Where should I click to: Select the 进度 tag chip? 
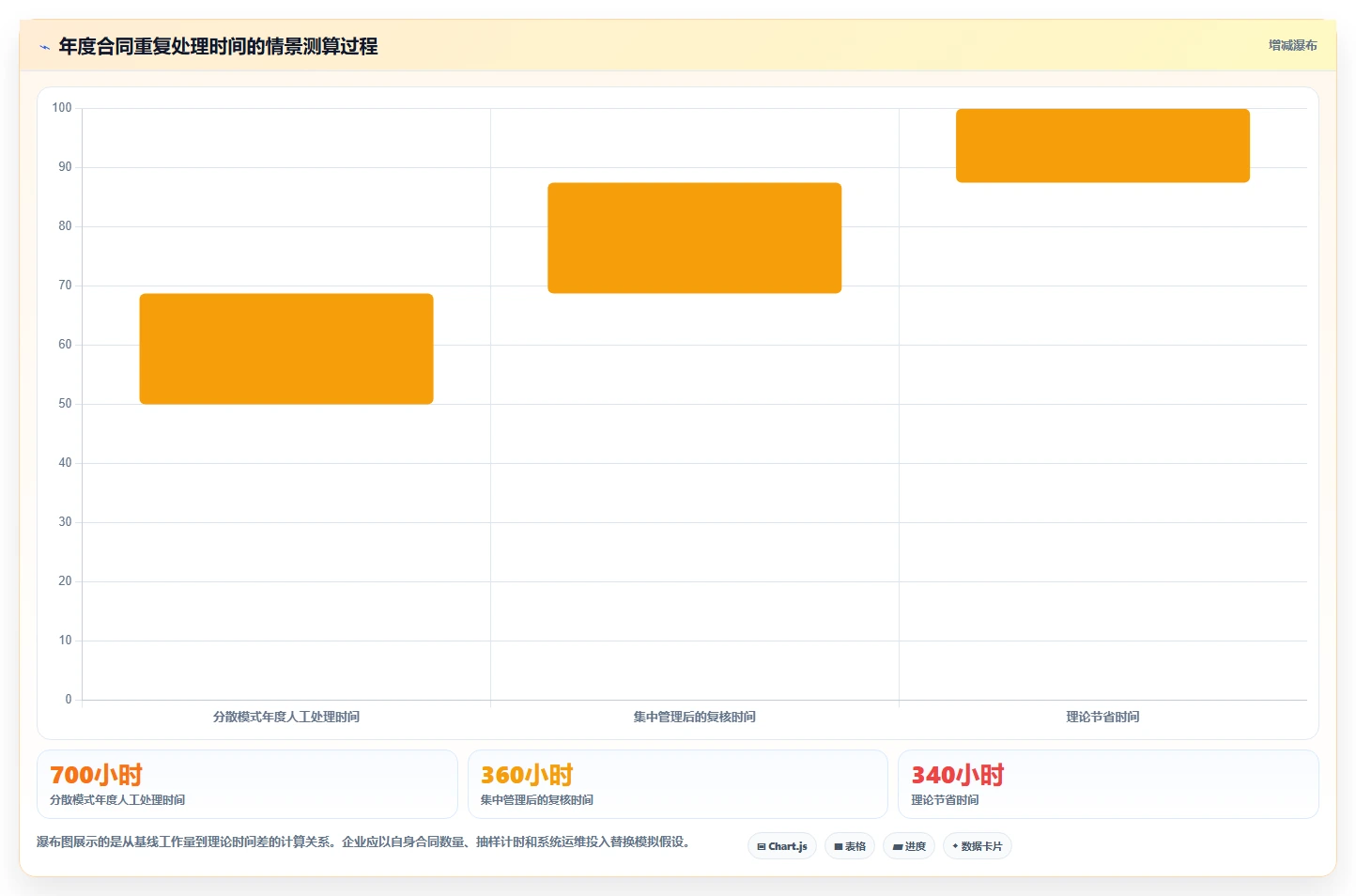pos(909,846)
